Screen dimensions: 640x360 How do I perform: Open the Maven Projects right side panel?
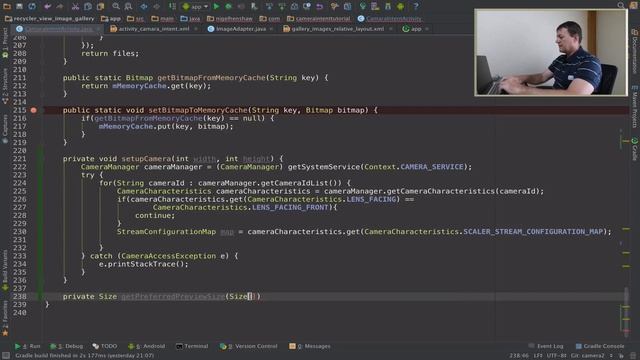(x=635, y=107)
